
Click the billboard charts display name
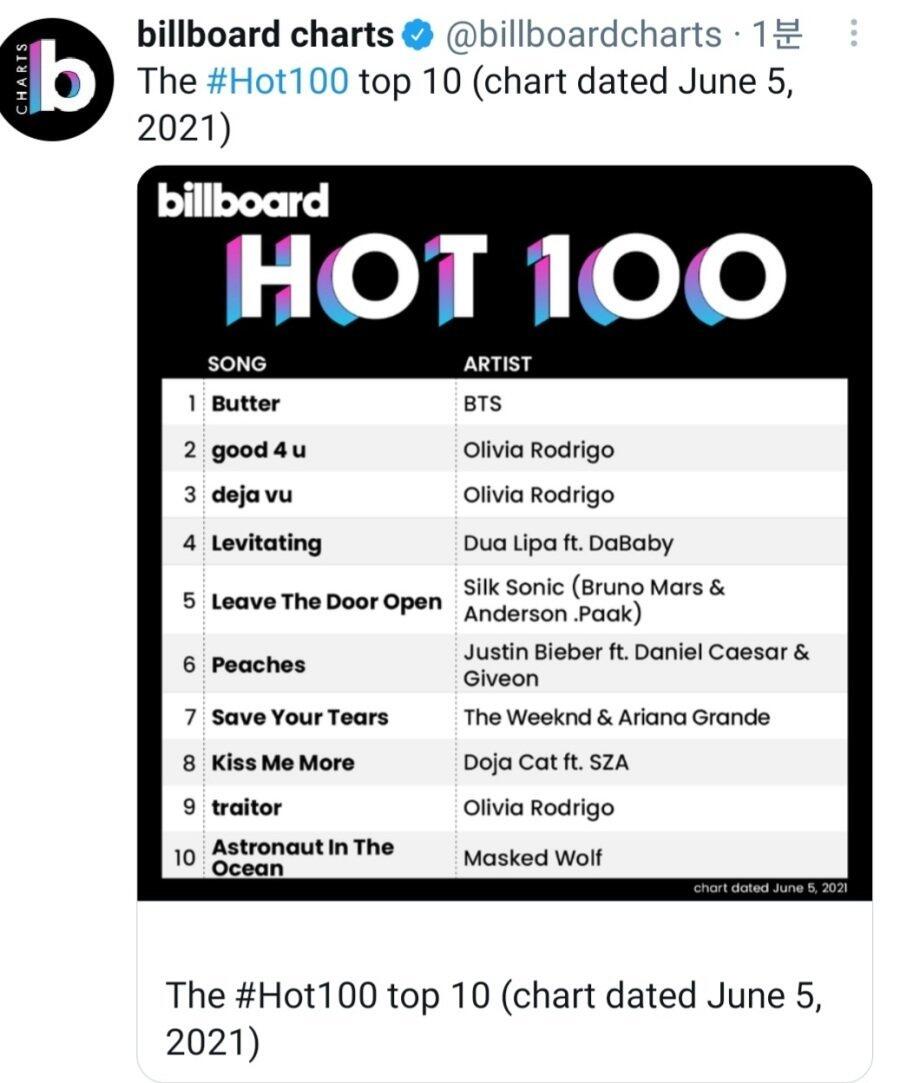tap(265, 36)
